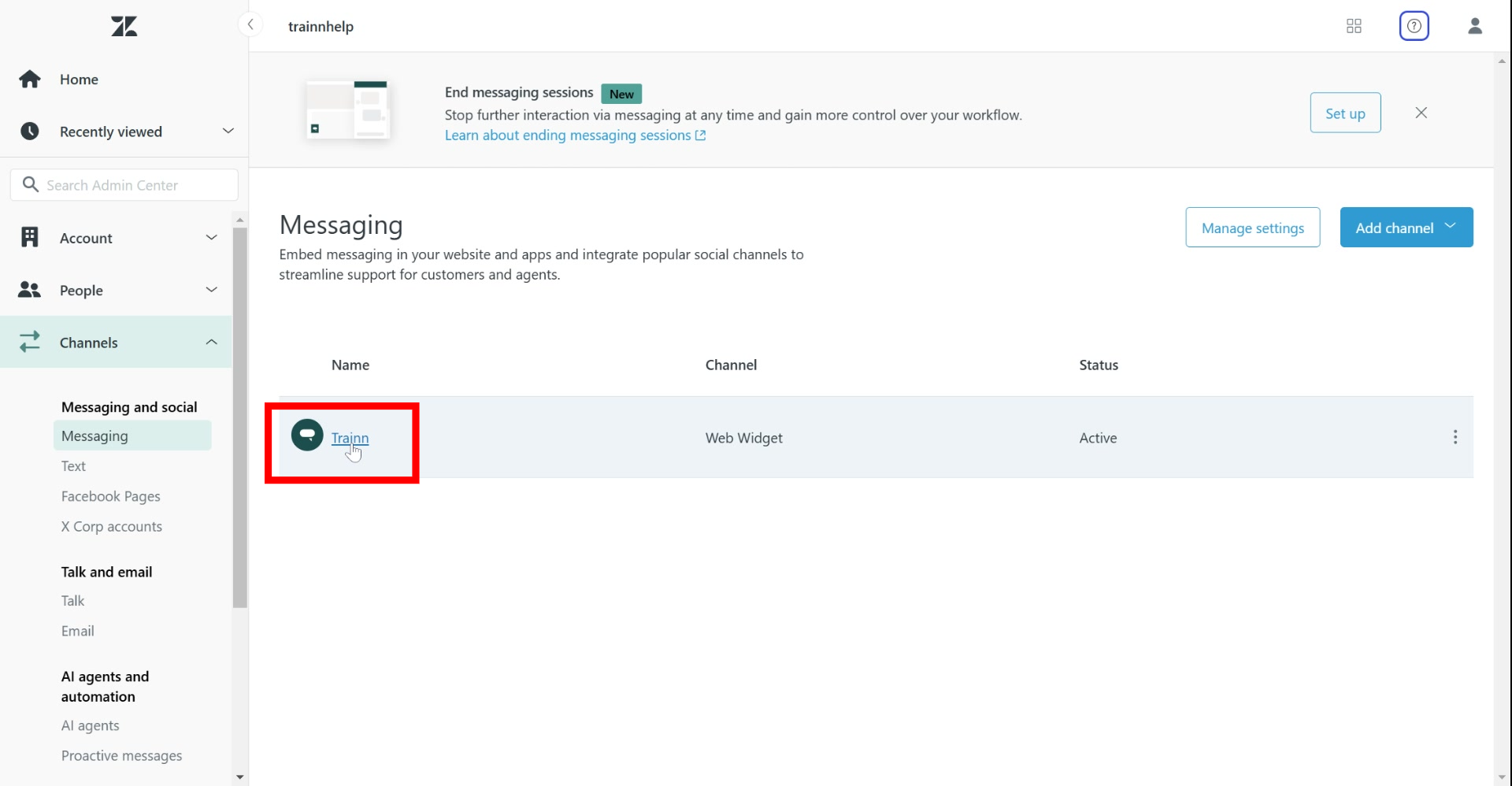Open the Add channel dropdown

[x=1406, y=228]
